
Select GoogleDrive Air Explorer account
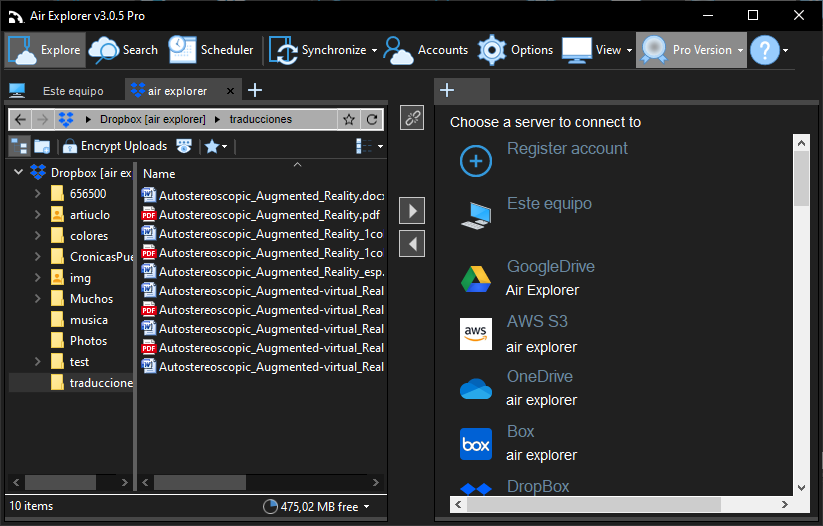[527, 278]
